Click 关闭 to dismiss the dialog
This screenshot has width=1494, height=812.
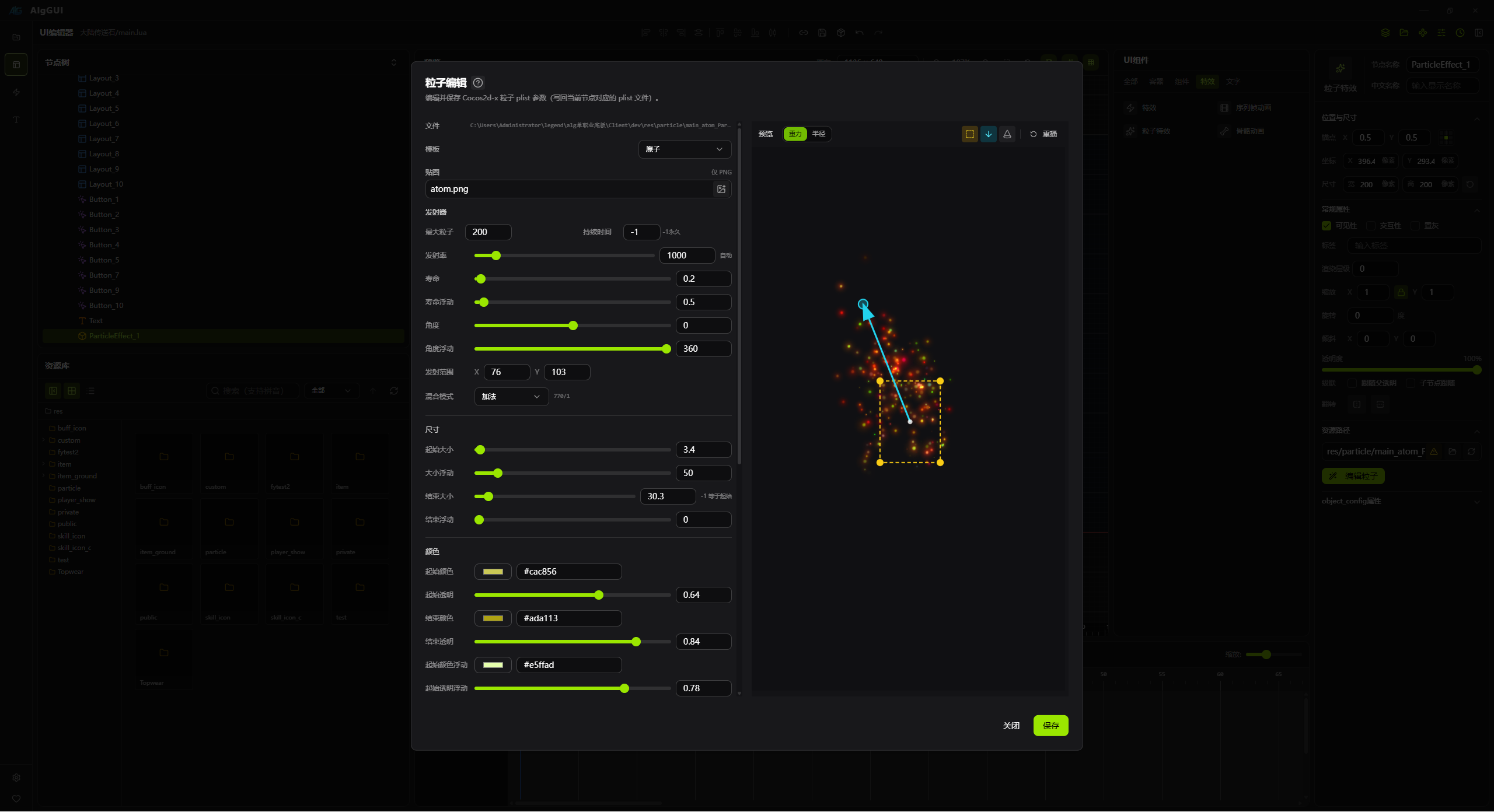pos(1011,726)
